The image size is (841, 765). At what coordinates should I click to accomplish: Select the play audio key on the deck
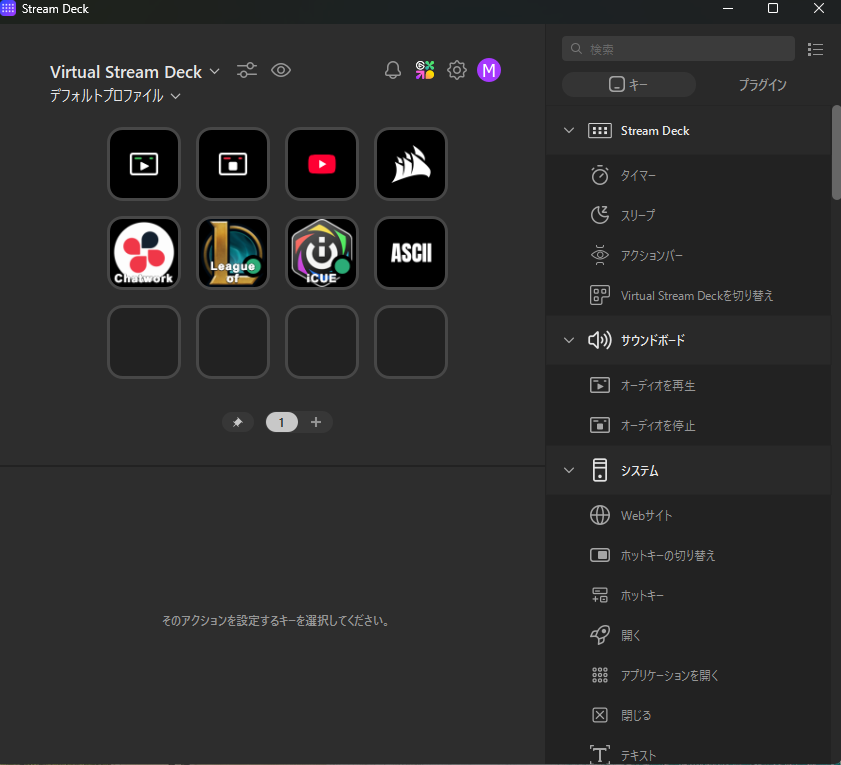144,164
